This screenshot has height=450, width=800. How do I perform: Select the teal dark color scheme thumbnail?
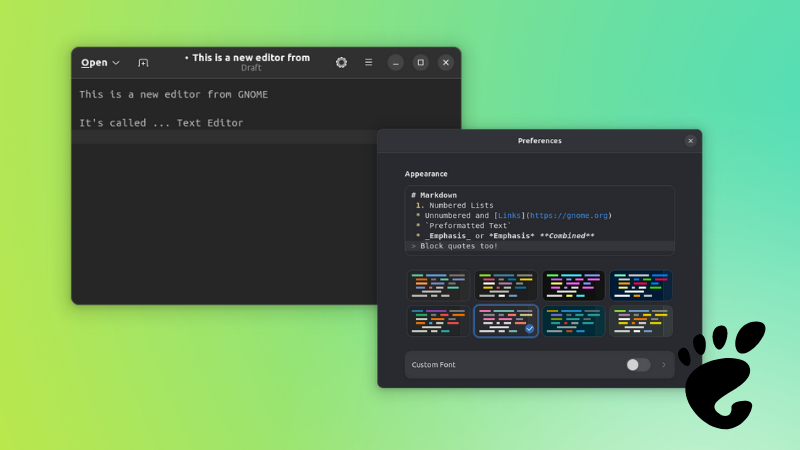point(573,321)
